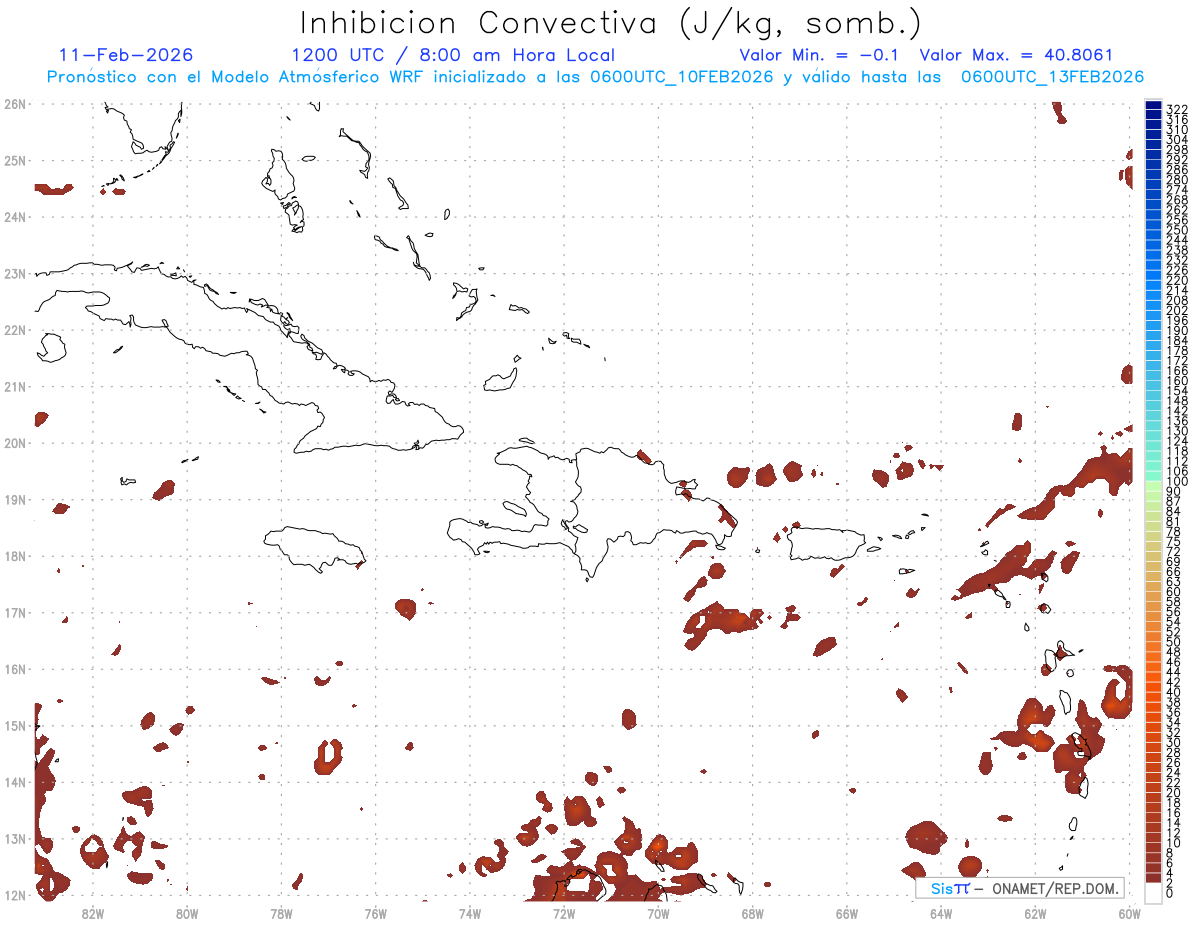This screenshot has width=1200, height=927.
Task: Click the "26N" latitude label
Action: click(x=15, y=104)
